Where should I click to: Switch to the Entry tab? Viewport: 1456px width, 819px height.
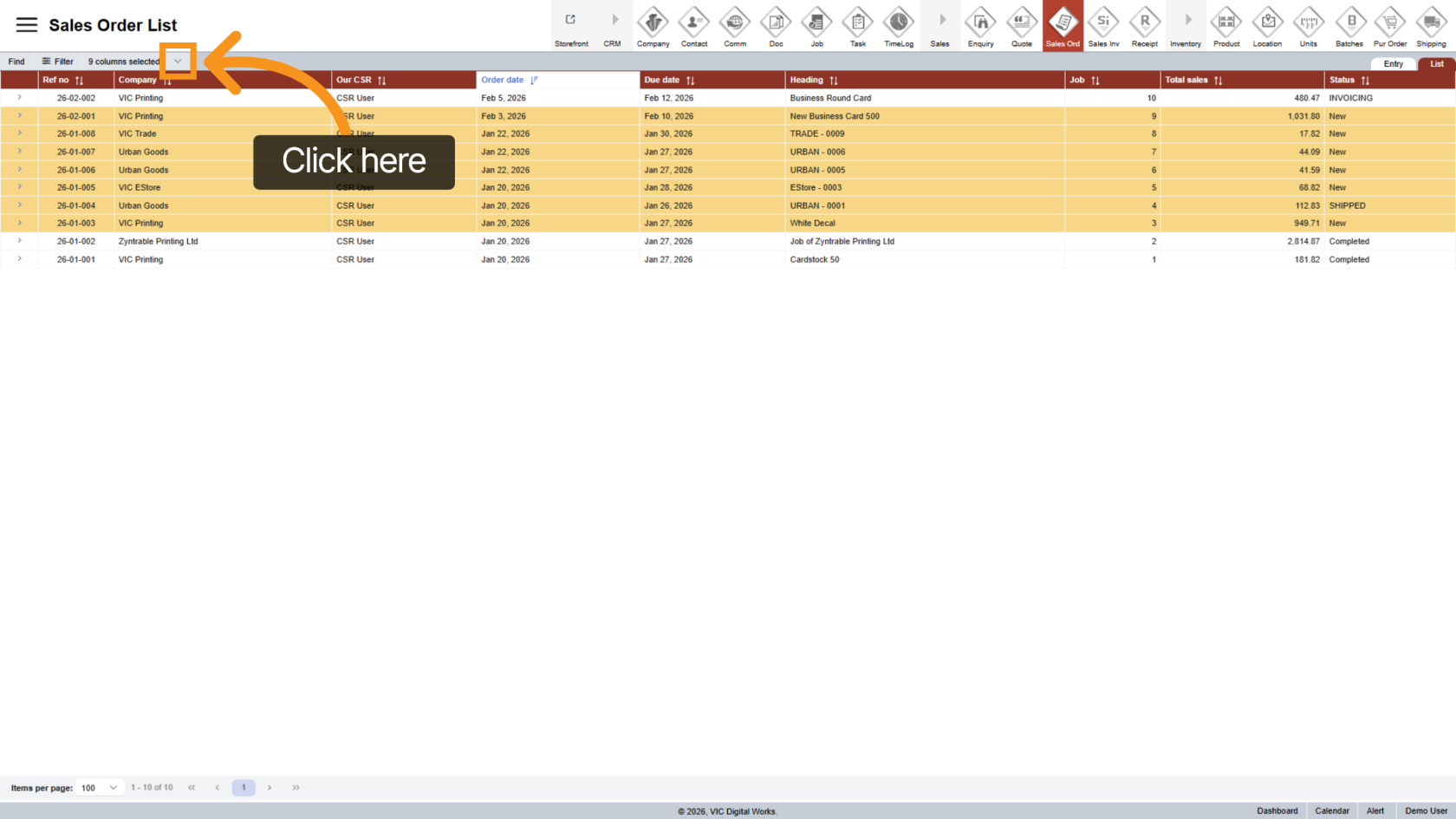(x=1393, y=64)
